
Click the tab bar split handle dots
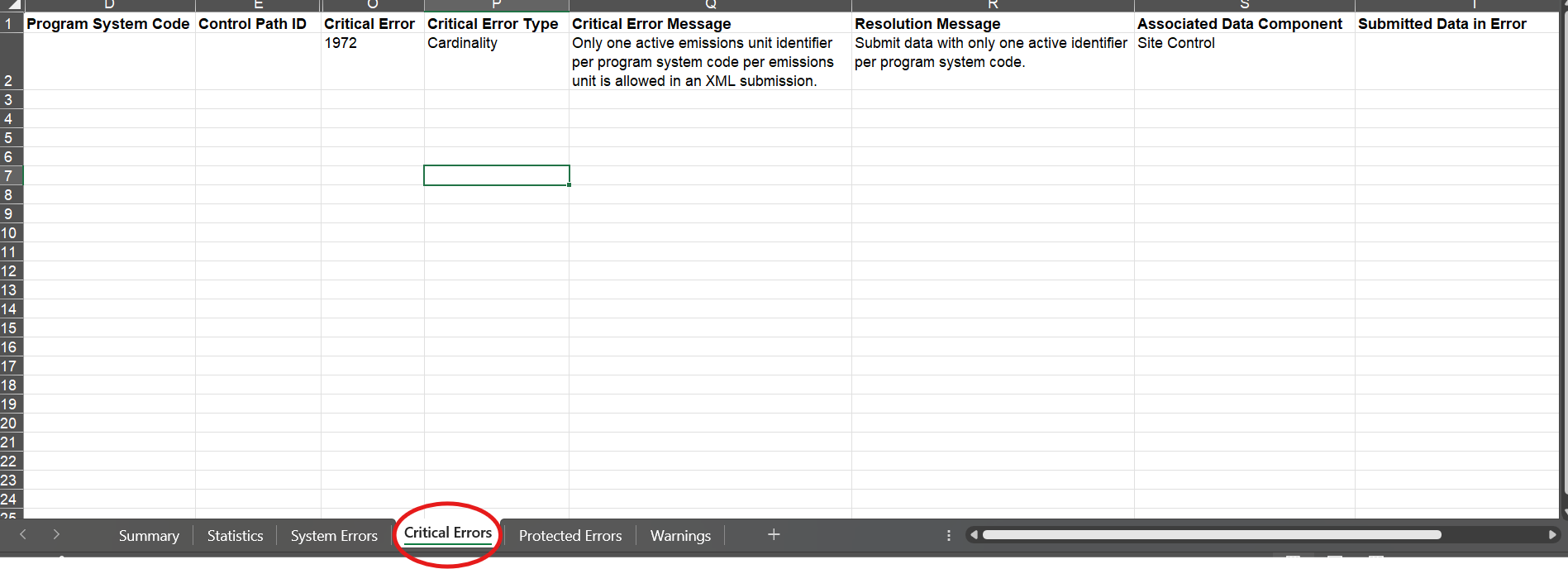click(948, 536)
